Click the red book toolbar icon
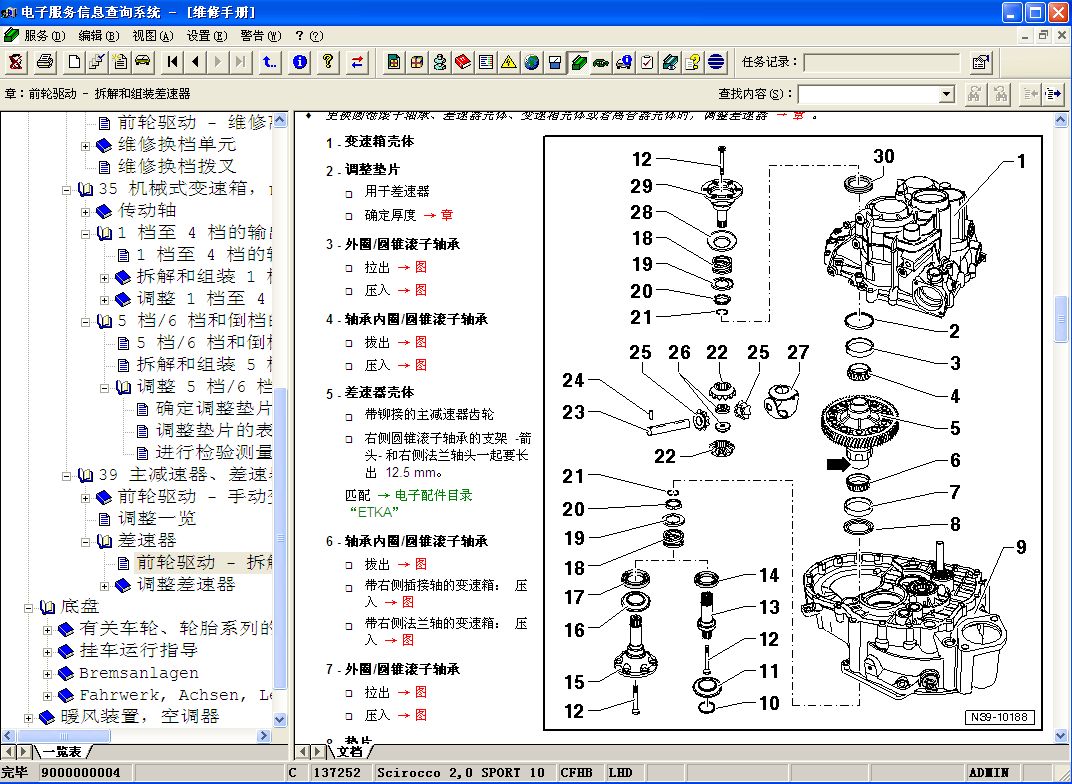Screen dimensions: 1072x784 coord(463,62)
